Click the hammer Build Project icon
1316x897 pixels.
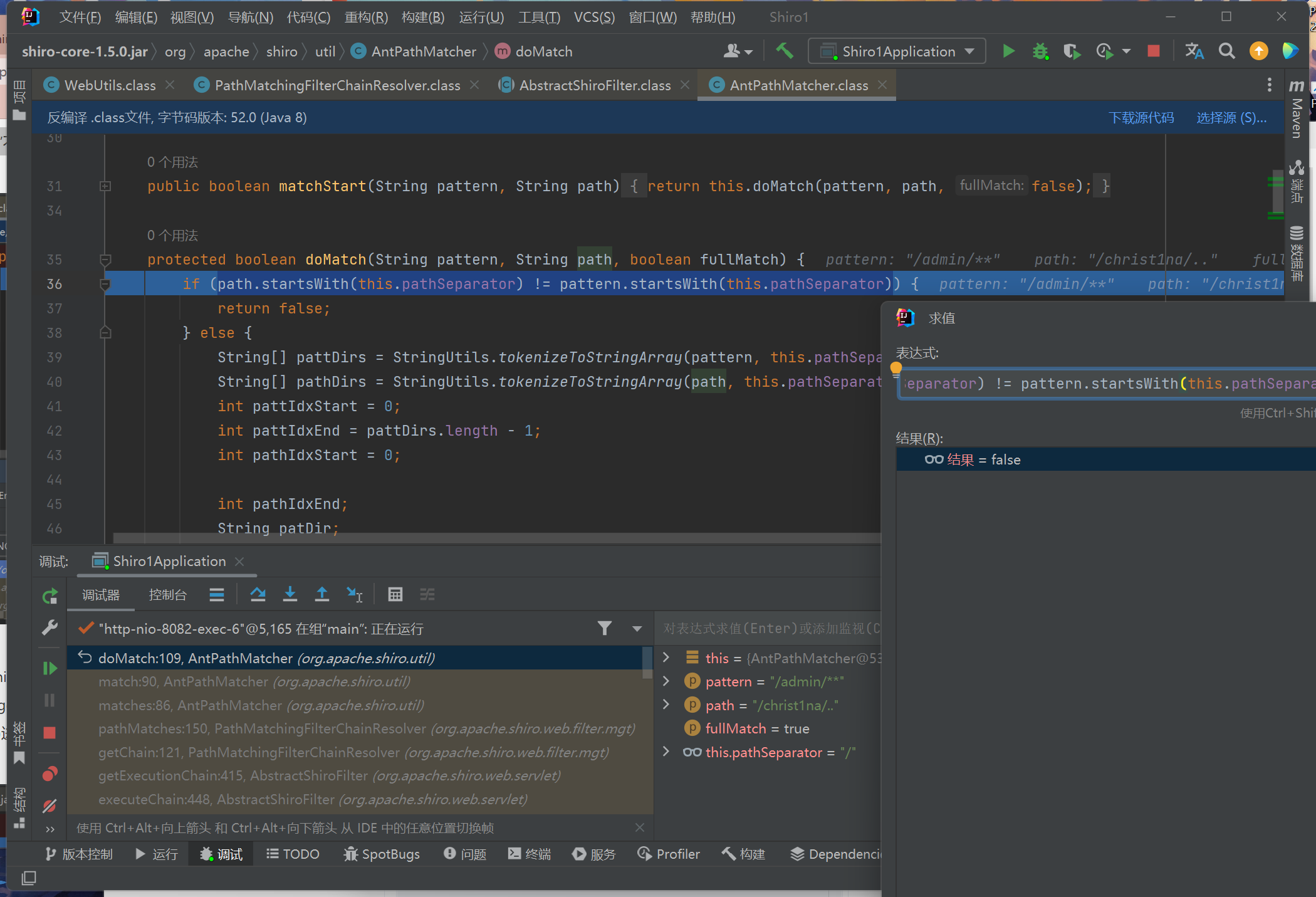[x=784, y=51]
